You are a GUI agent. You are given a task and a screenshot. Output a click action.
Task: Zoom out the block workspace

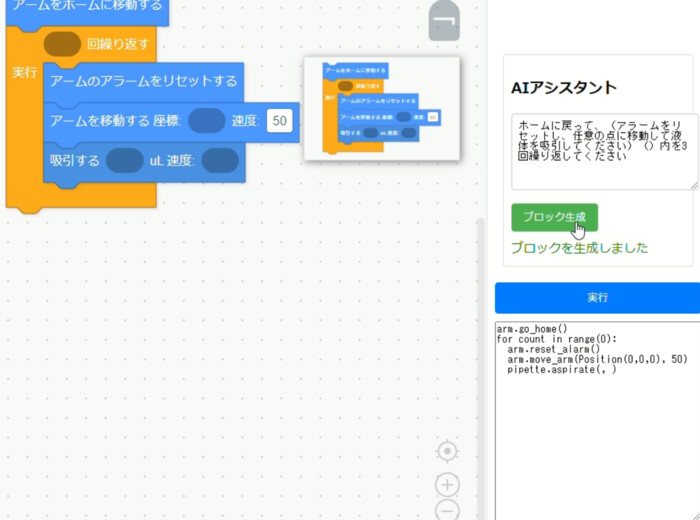tap(447, 511)
